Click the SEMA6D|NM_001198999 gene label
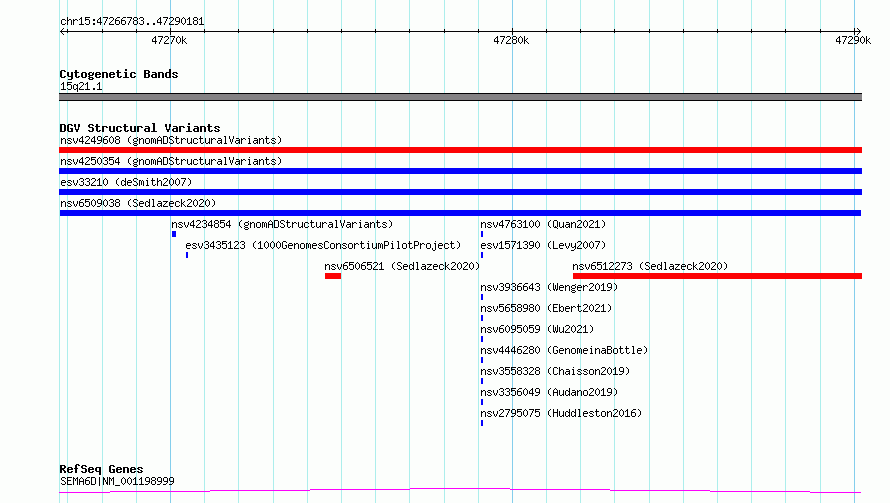Screen dimensions: 890x503 coord(117,481)
